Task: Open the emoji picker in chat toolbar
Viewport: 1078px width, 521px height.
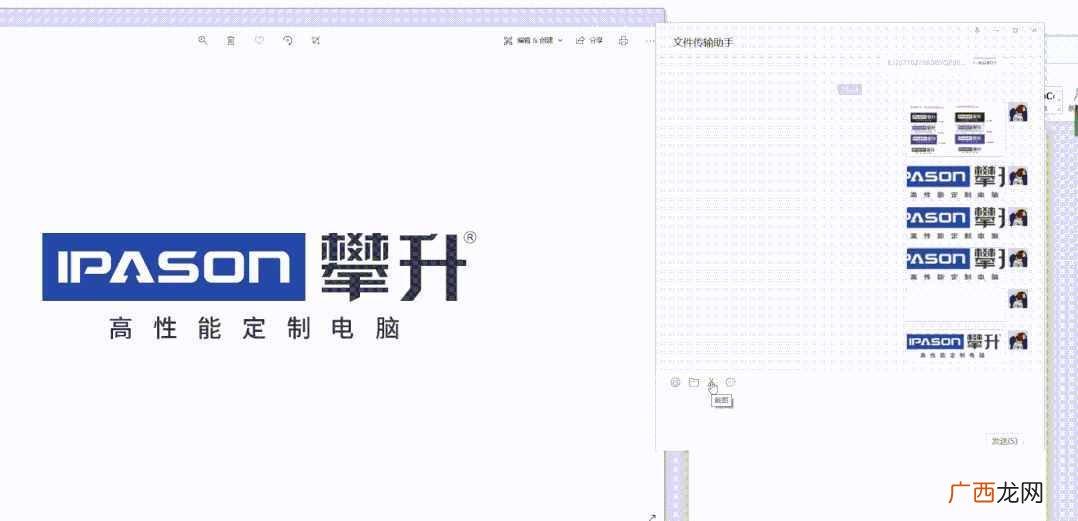Action: pos(675,382)
